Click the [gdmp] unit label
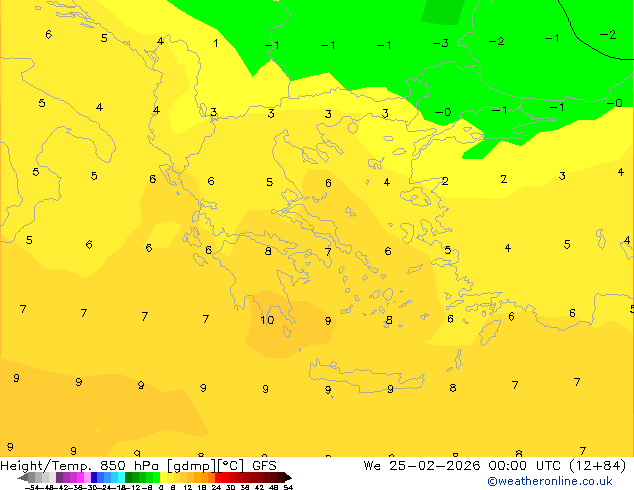This screenshot has width=634, height=490. [192, 466]
